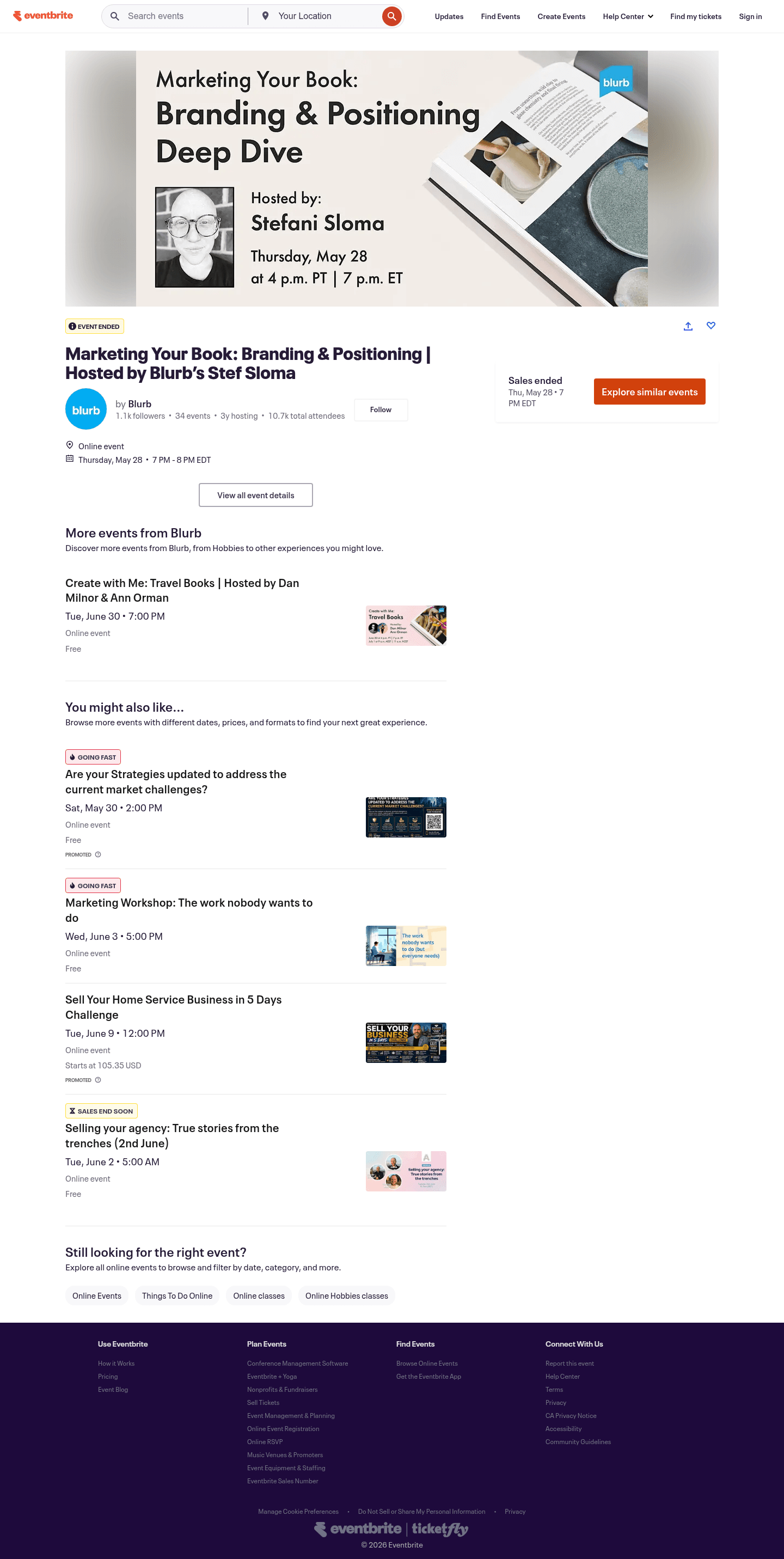Open the Blurb organizer name link

pos(140,403)
